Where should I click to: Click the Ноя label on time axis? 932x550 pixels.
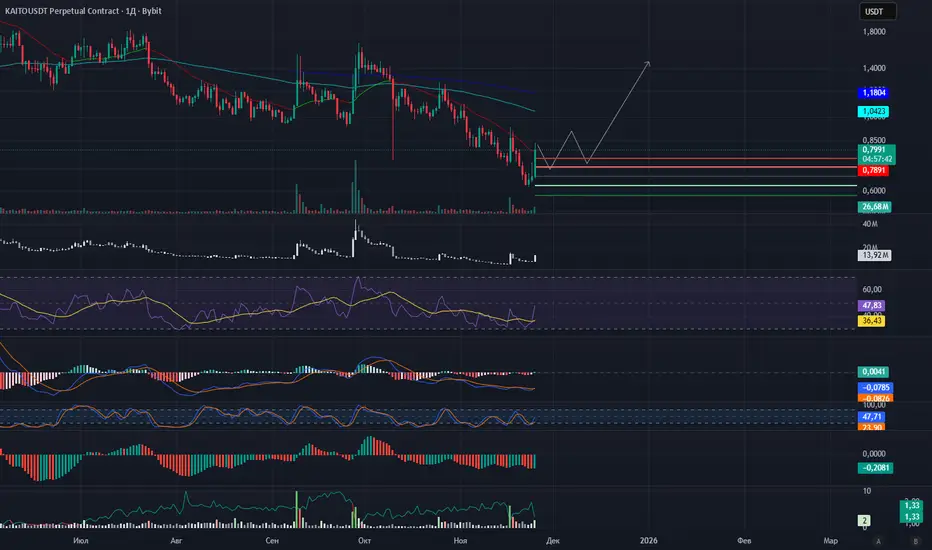tap(460, 540)
